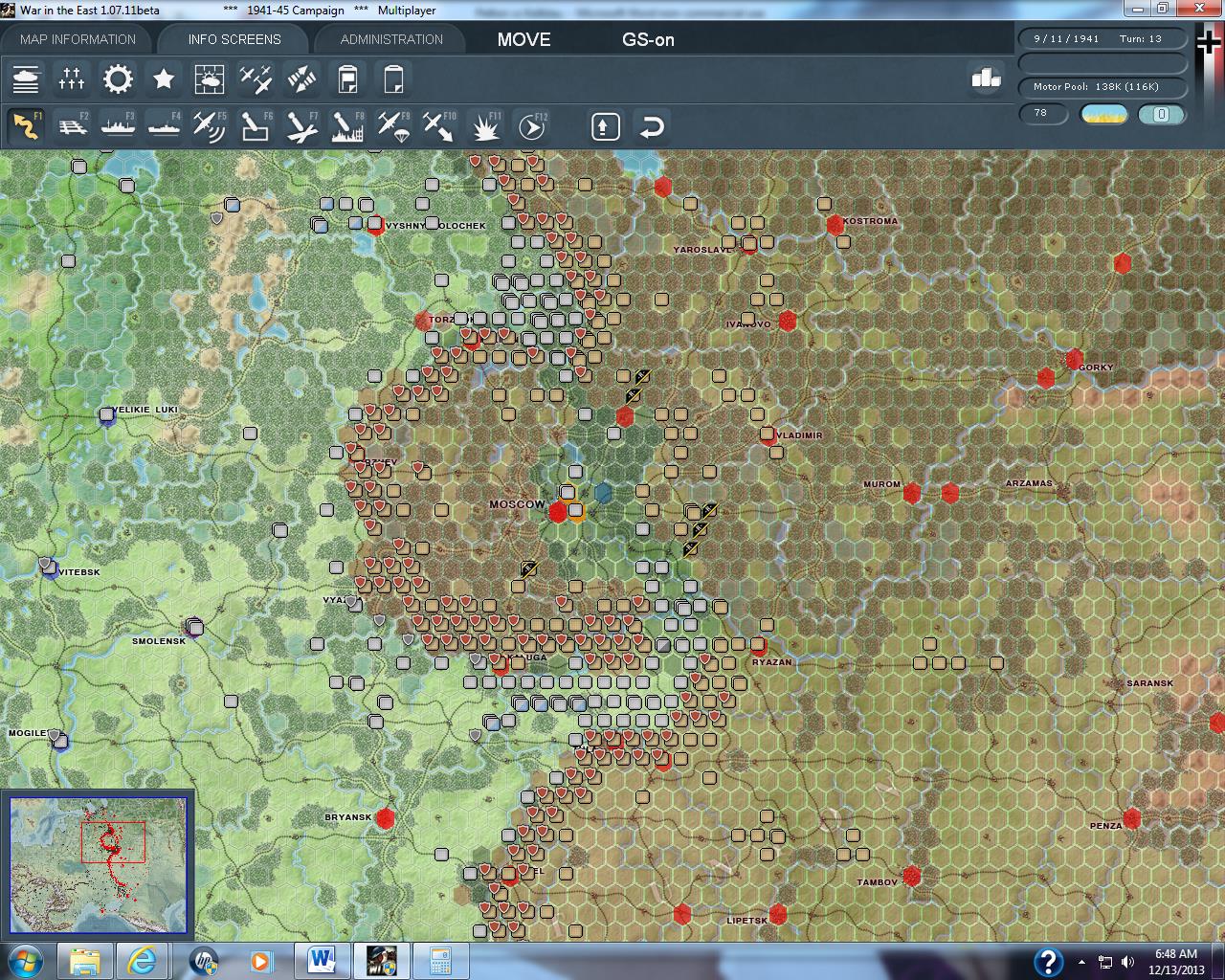Click the taskbar clock

pos(1175,961)
